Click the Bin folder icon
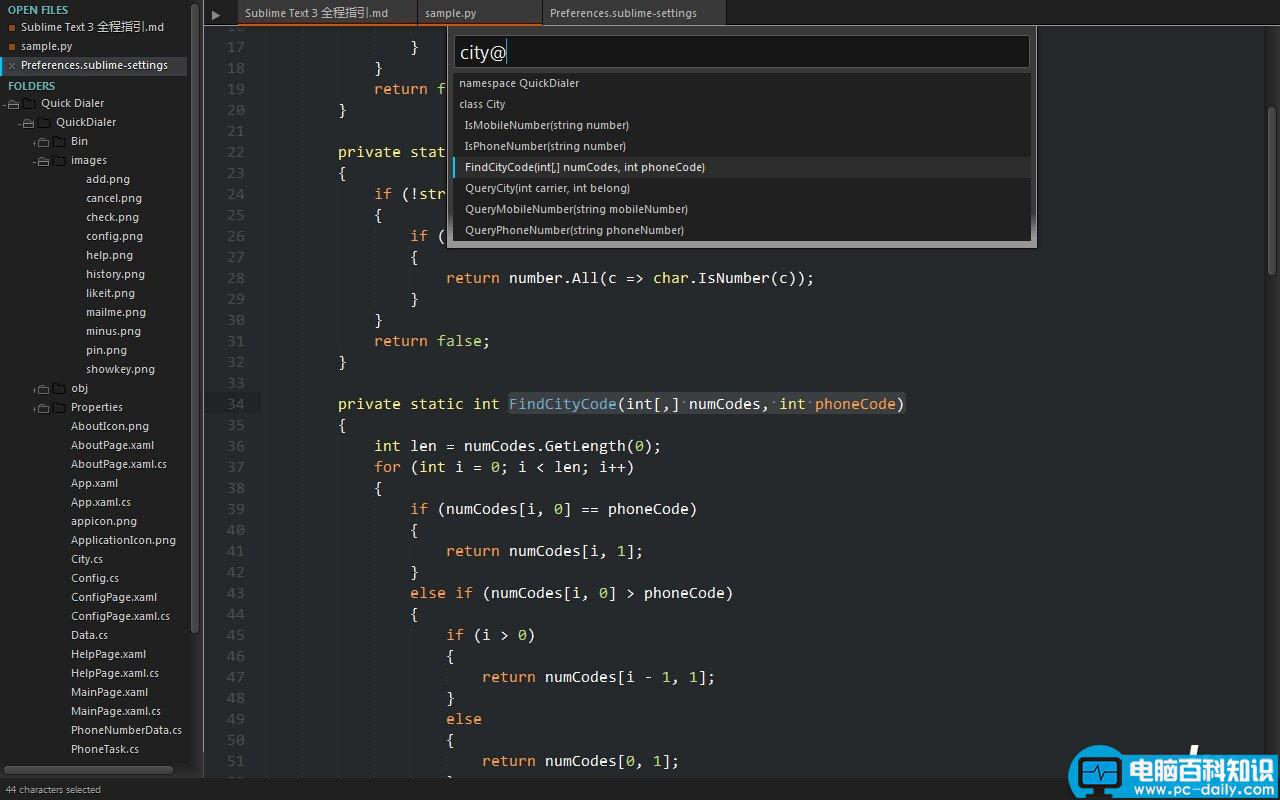1280x800 pixels. [59, 142]
